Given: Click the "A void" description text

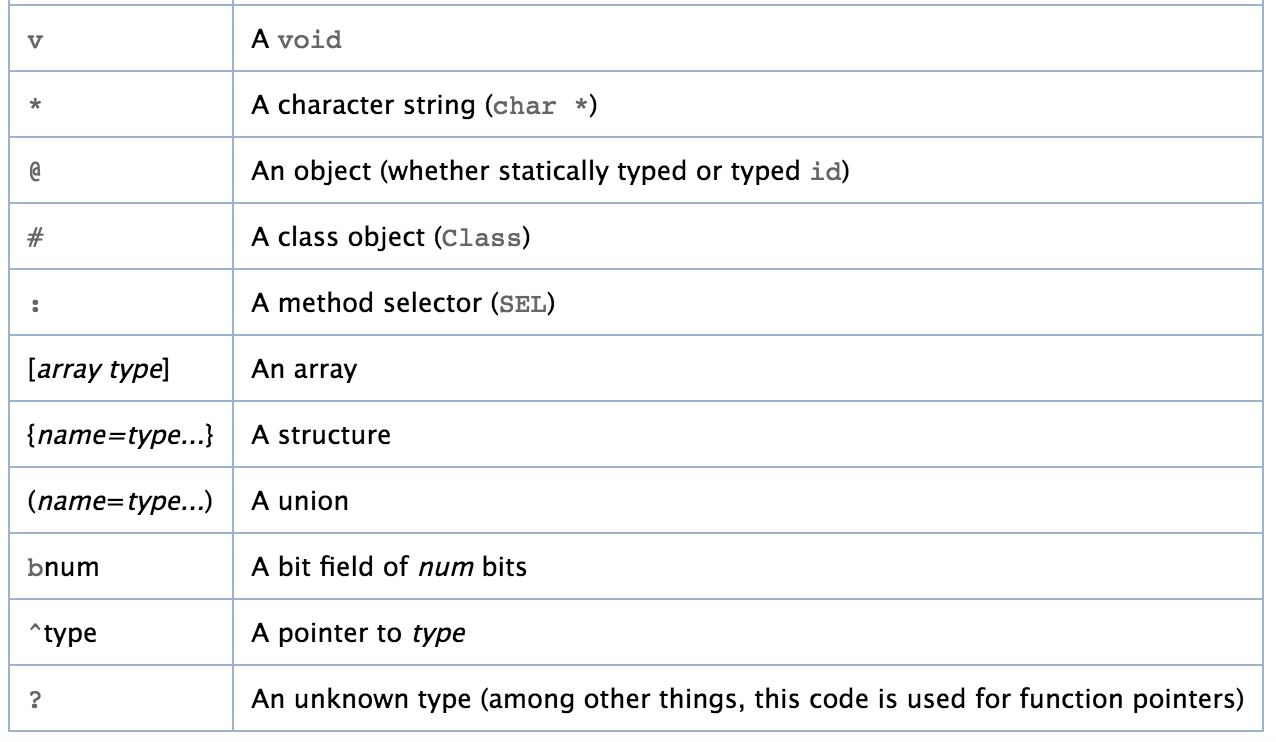Looking at the screenshot, I should [296, 40].
